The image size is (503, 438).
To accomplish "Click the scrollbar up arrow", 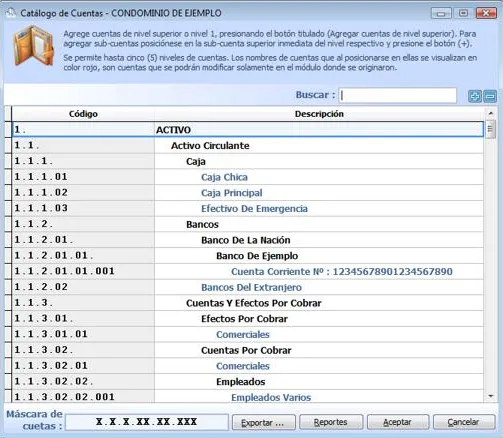I will (x=490, y=114).
